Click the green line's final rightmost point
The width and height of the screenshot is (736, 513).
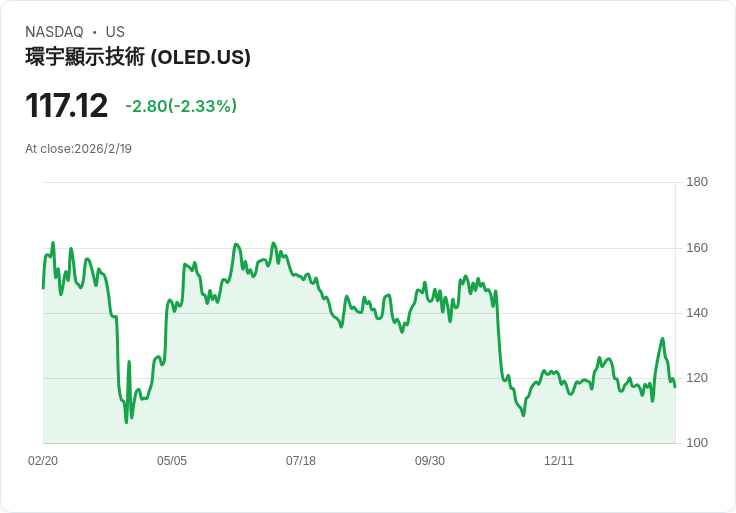[x=675, y=386]
